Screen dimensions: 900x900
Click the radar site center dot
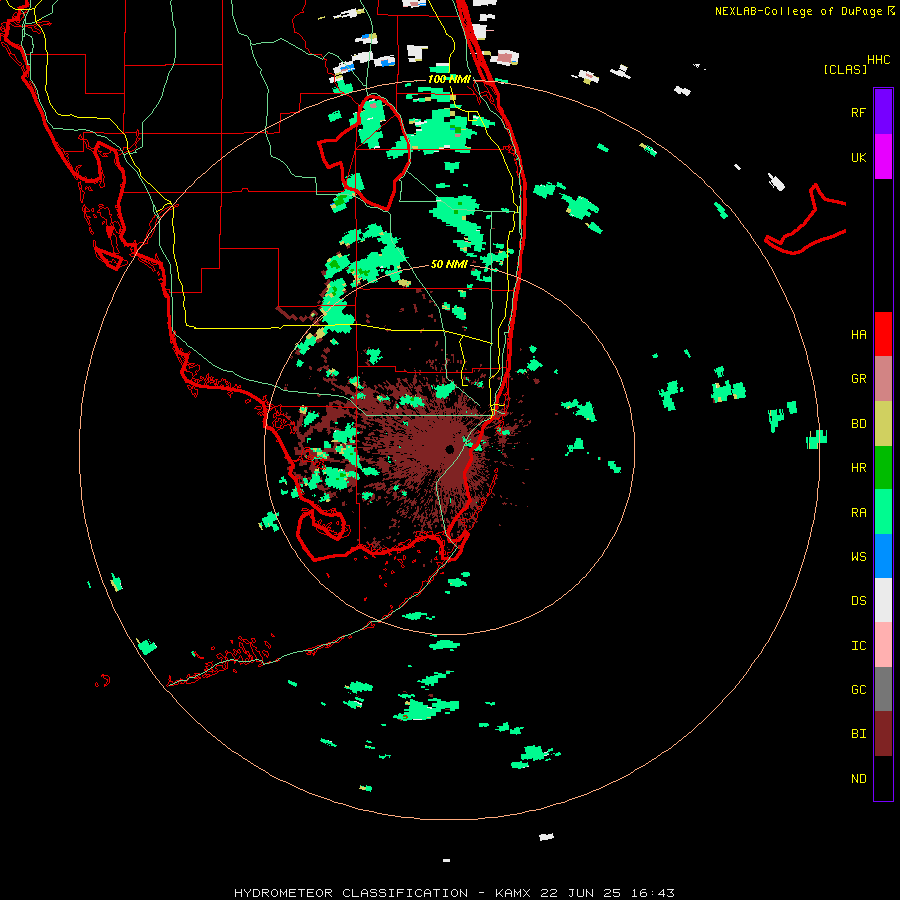pyautogui.click(x=449, y=449)
